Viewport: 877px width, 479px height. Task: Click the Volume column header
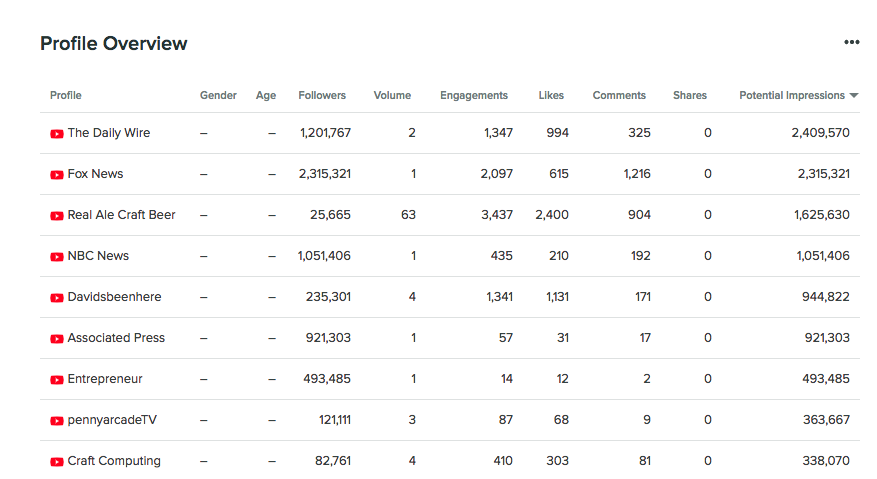(x=392, y=96)
